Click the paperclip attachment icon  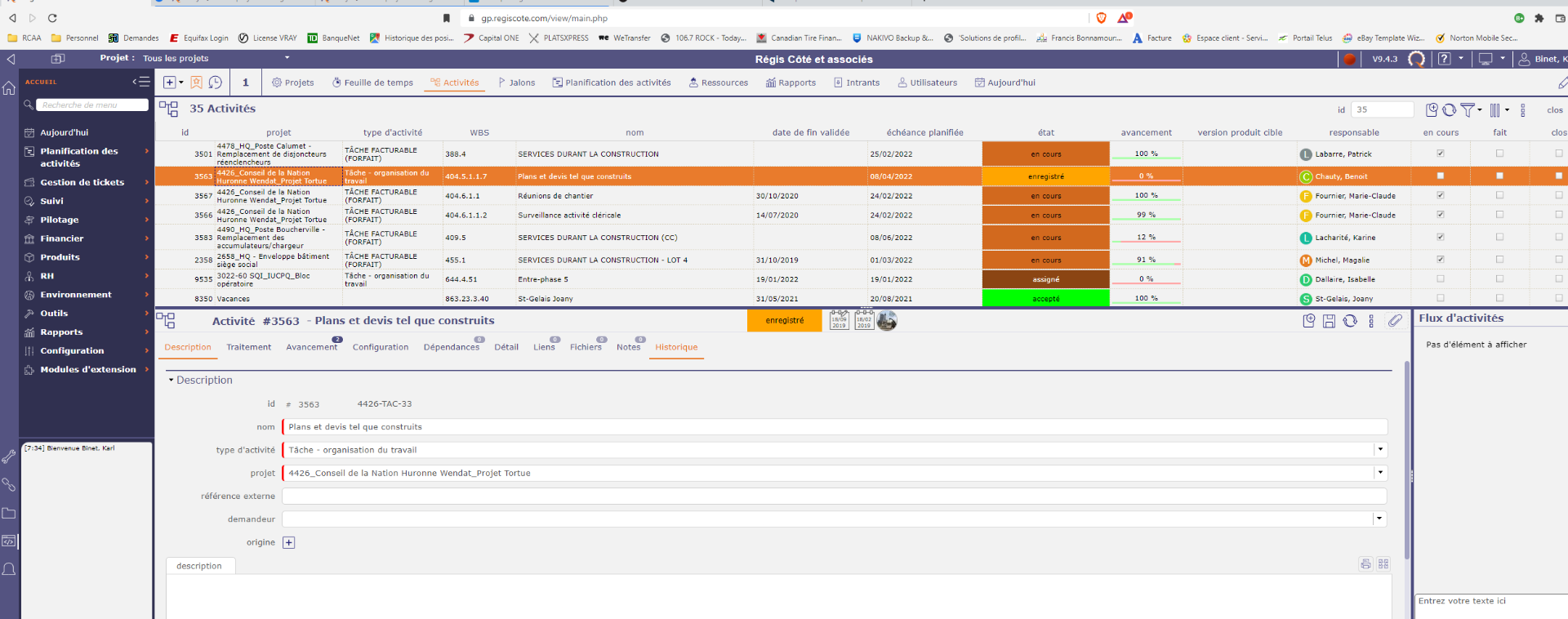1395,321
